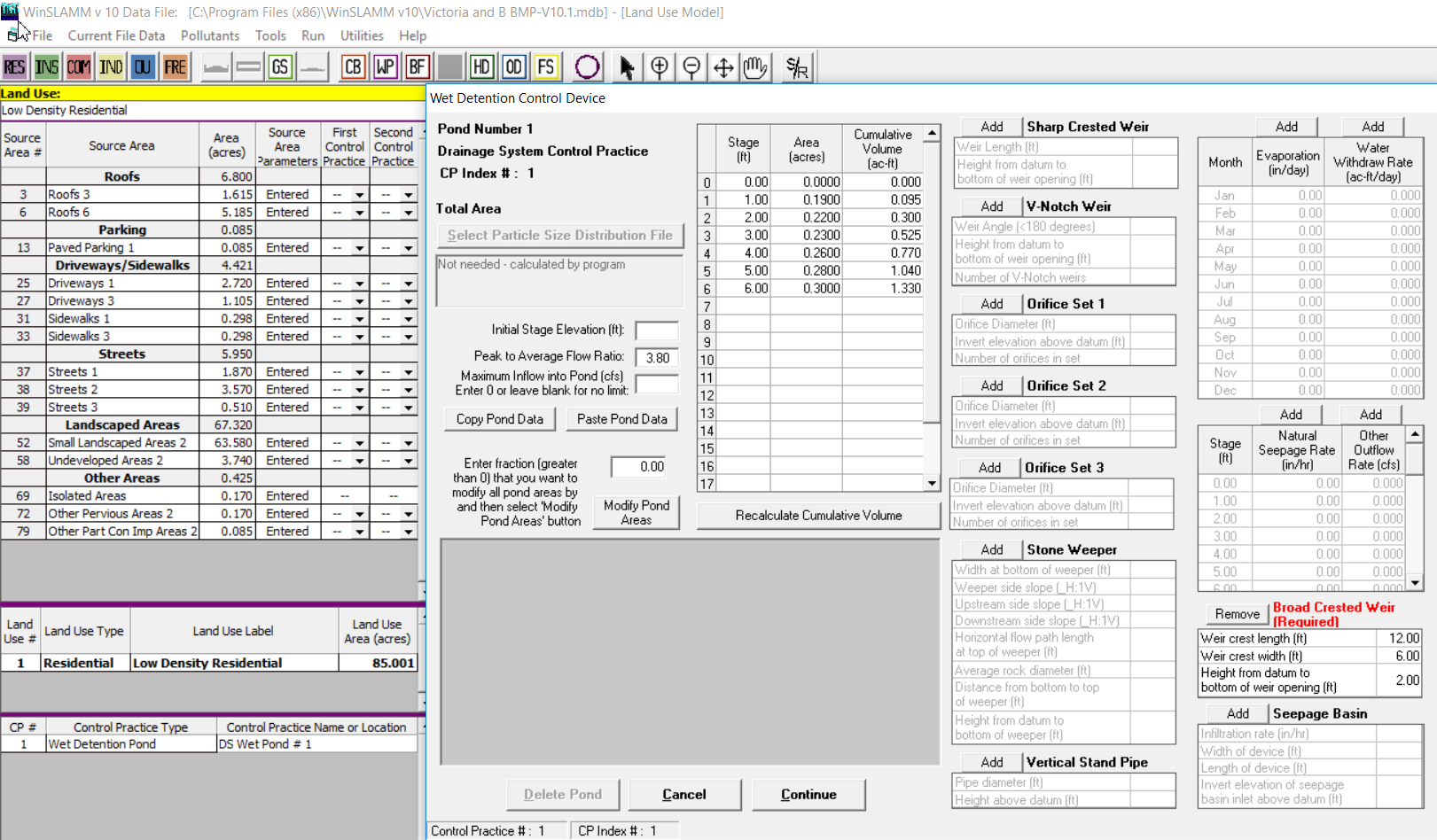The image size is (1437, 840).
Task: Select the RES residential land use tool
Action: pyautogui.click(x=14, y=66)
